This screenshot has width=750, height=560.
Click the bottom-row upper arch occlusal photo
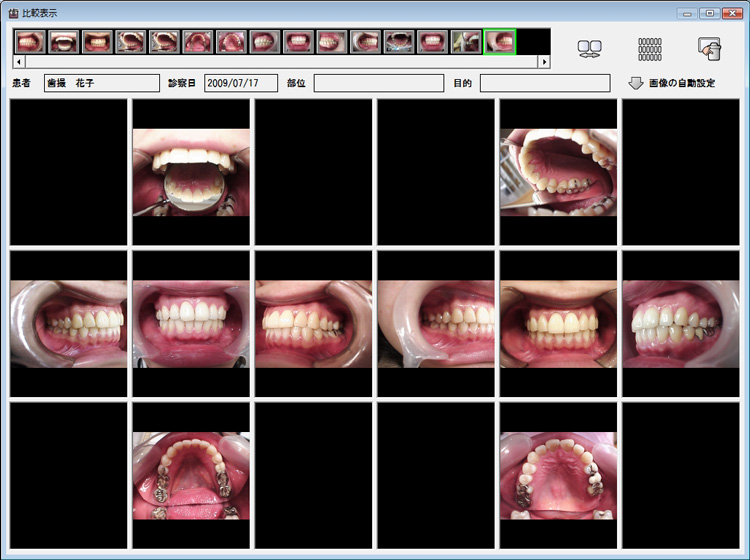pyautogui.click(x=559, y=475)
